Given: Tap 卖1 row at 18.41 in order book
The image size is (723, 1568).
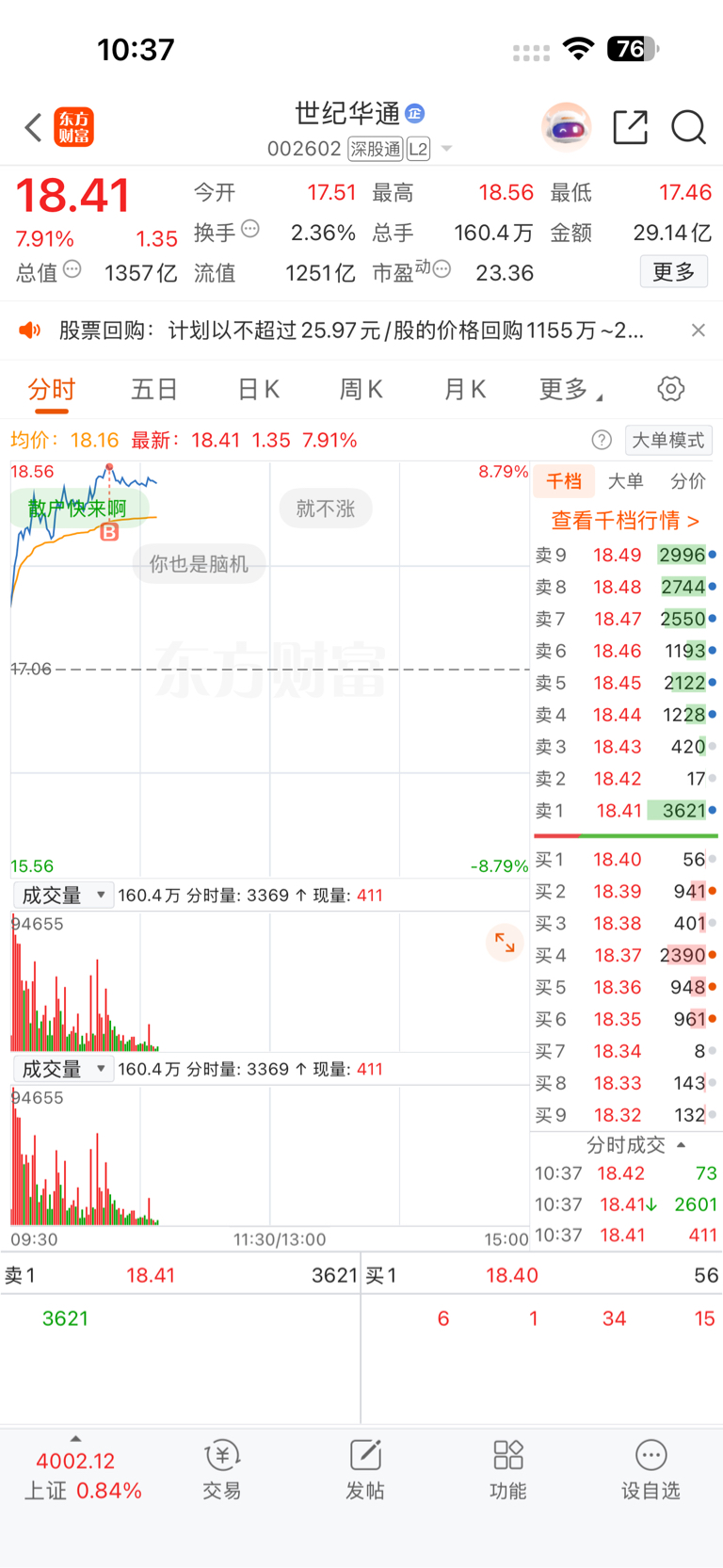Looking at the screenshot, I should tap(626, 810).
